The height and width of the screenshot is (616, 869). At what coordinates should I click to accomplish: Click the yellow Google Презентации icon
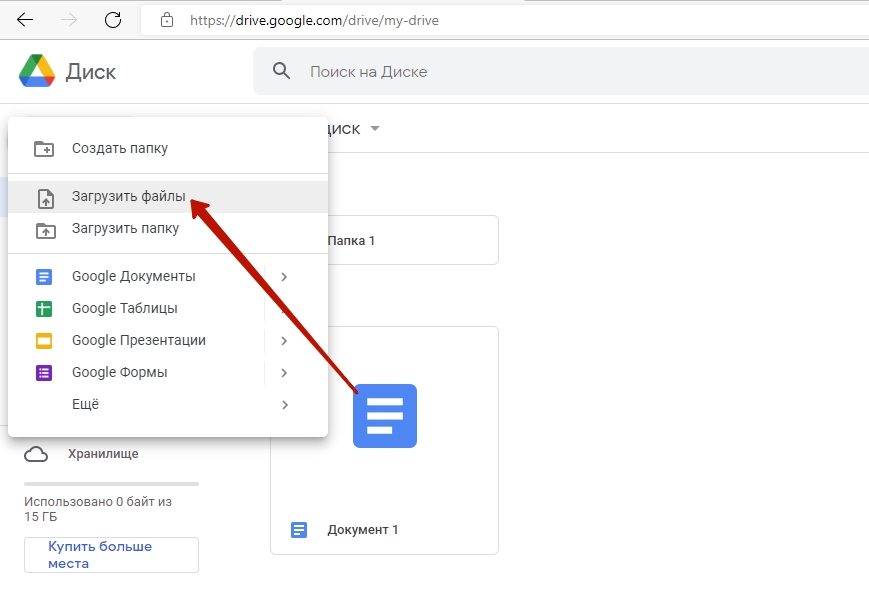(x=44, y=340)
